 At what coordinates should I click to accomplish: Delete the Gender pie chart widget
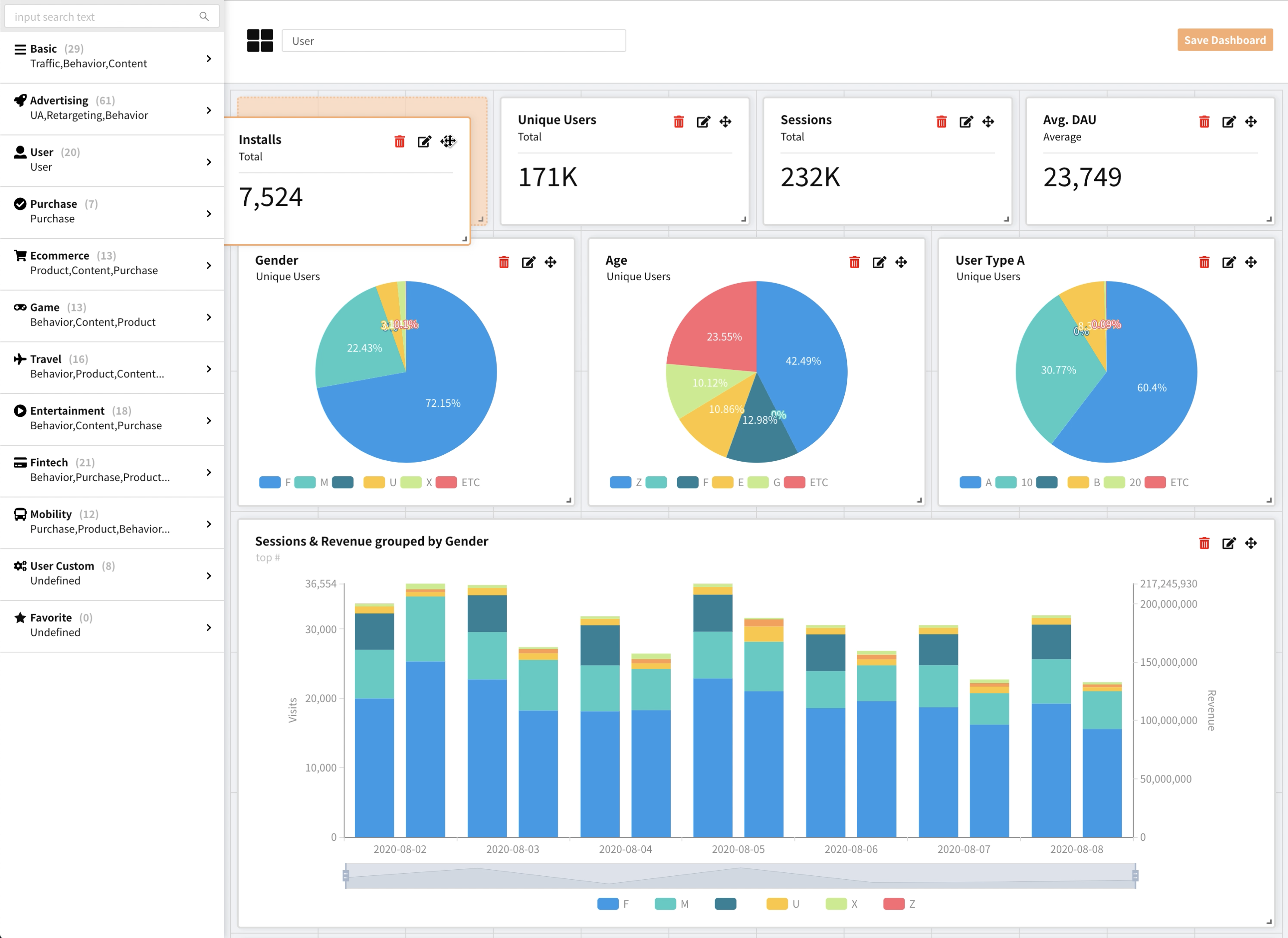(x=504, y=262)
